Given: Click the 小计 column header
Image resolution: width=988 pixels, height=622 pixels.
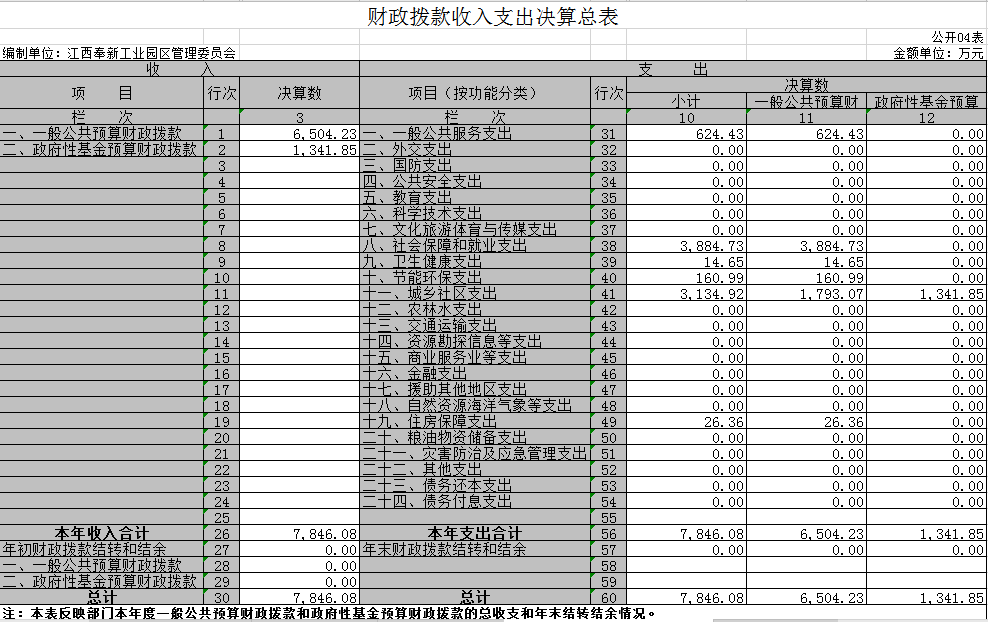Looking at the screenshot, I should (685, 102).
